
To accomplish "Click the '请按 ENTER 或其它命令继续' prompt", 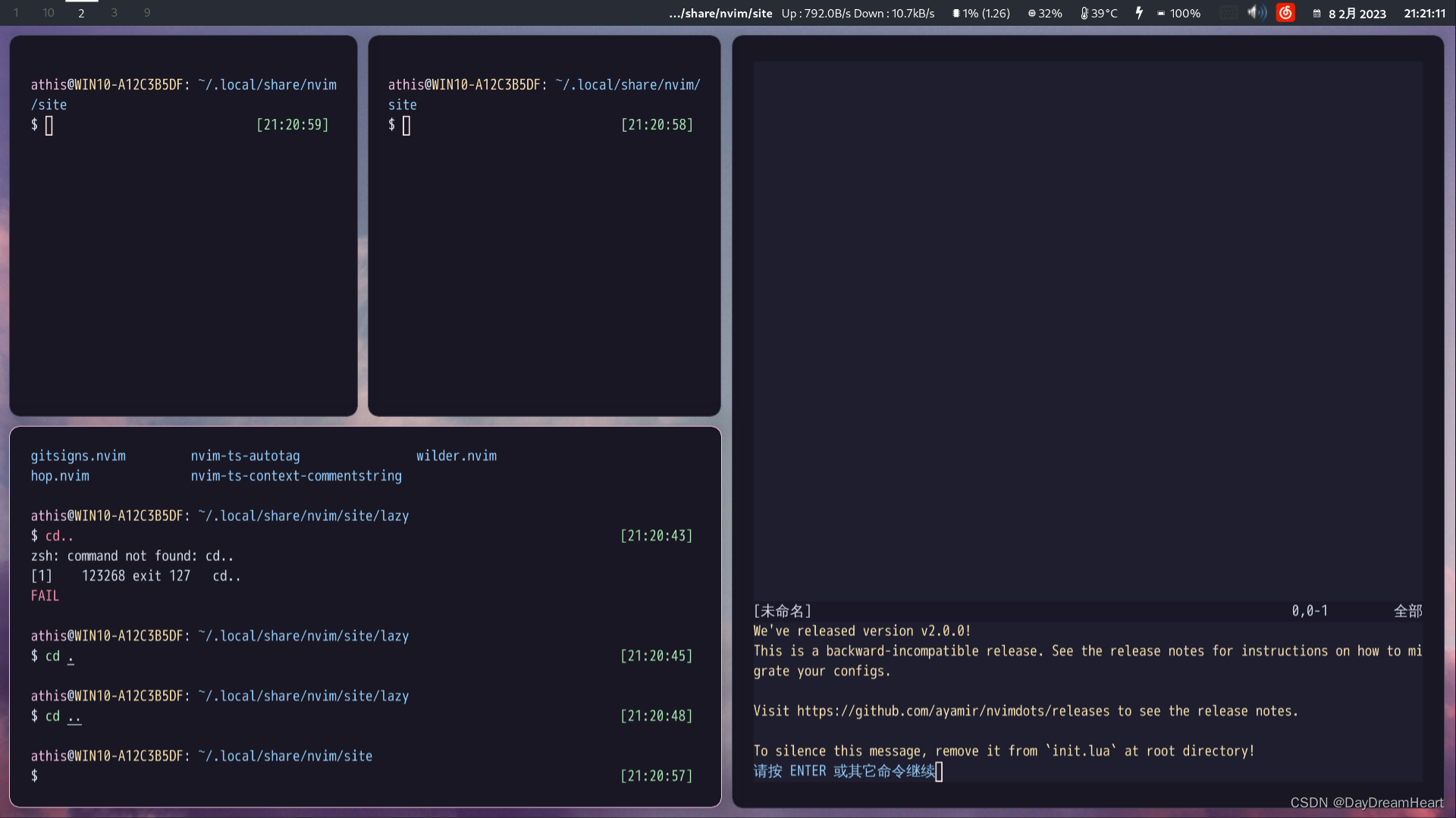I will coord(844,771).
